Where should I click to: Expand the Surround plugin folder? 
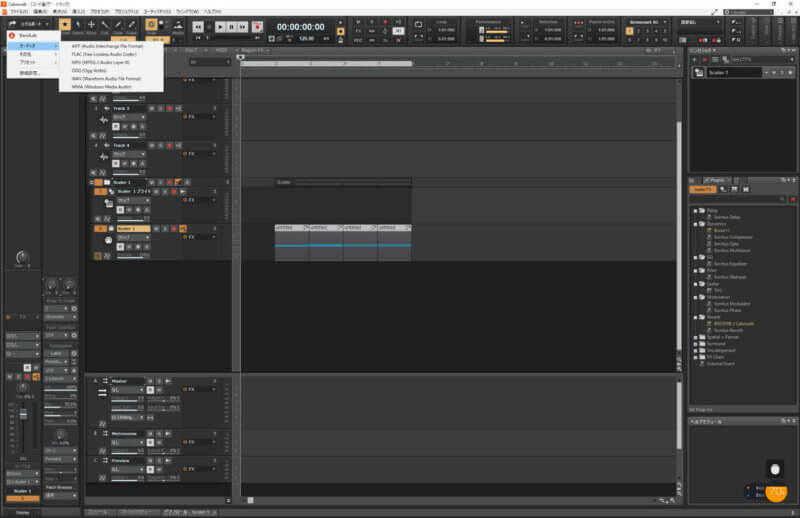[x=695, y=343]
